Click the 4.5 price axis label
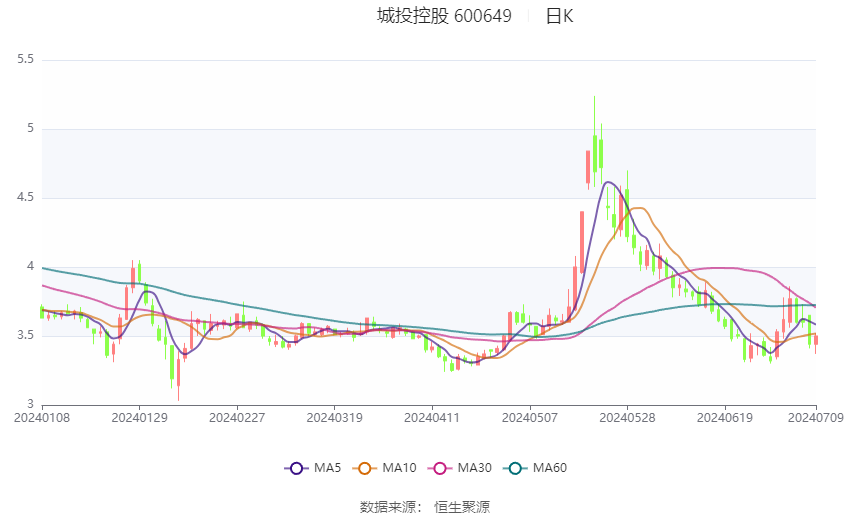This screenshot has width=850, height=517. tap(25, 197)
